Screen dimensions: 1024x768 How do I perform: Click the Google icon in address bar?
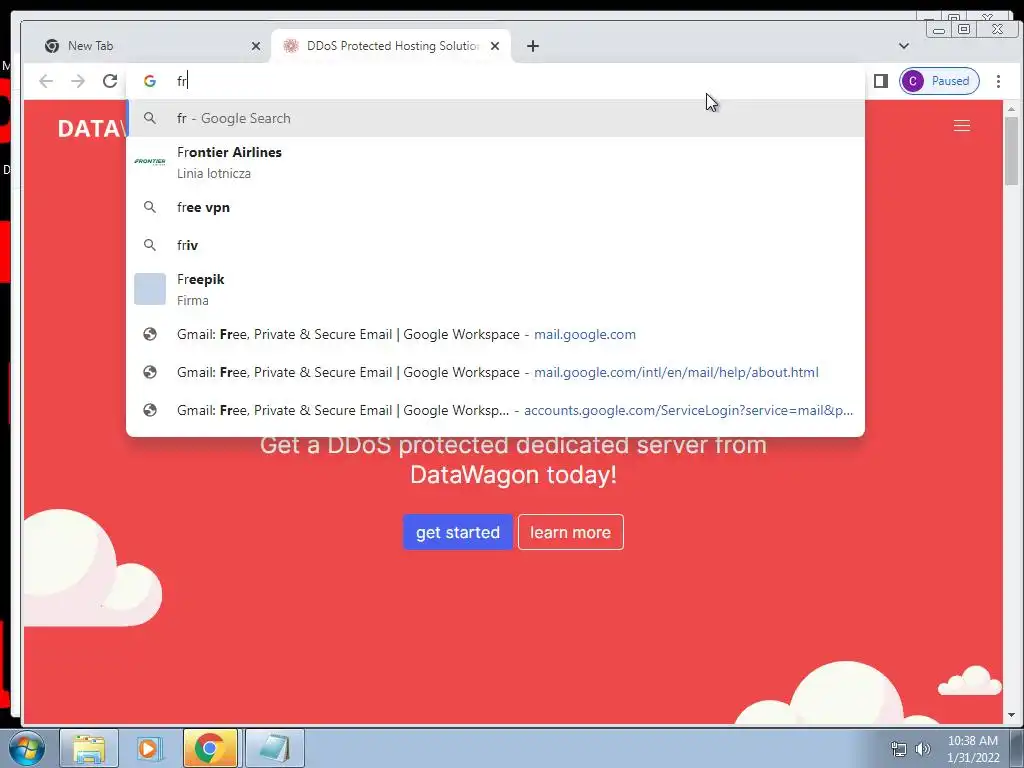click(x=150, y=81)
